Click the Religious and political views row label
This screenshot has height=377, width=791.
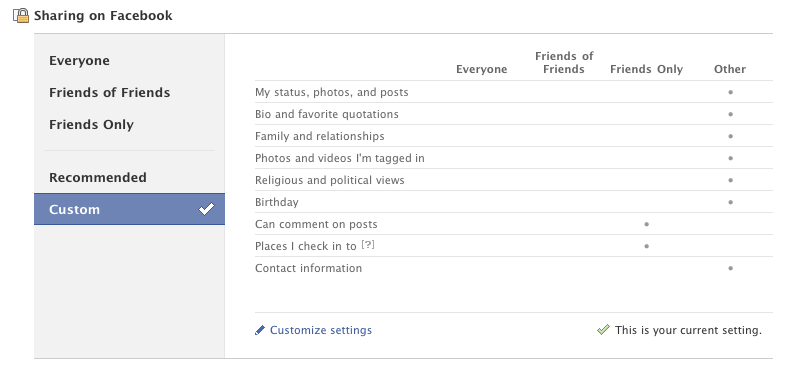(329, 180)
